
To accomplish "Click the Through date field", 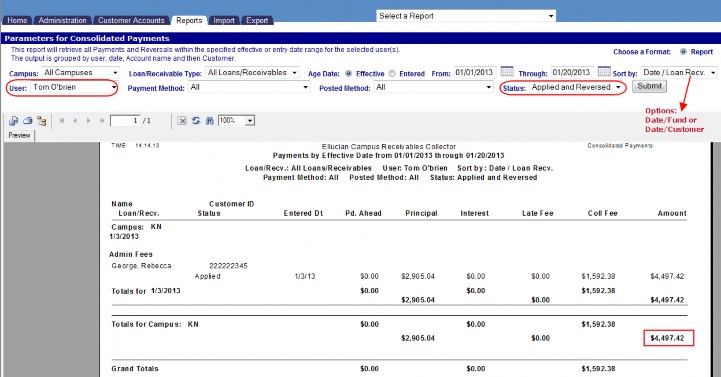I will tap(572, 72).
